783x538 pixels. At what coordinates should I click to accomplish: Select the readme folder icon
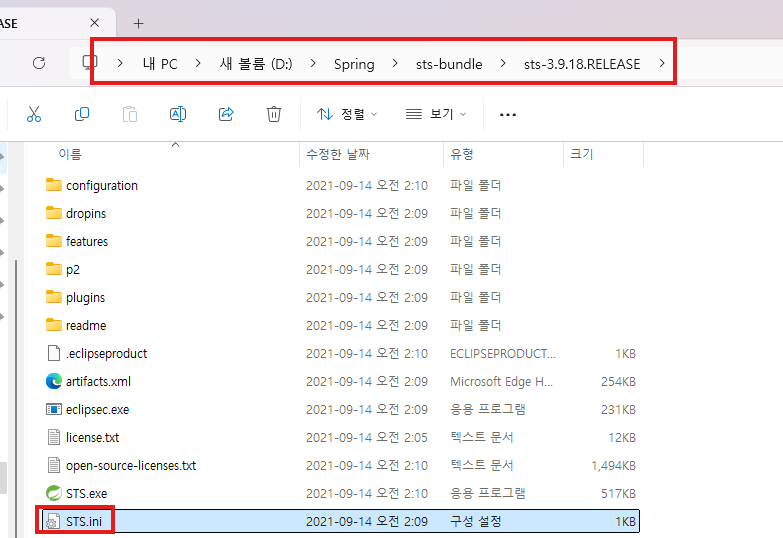click(53, 325)
